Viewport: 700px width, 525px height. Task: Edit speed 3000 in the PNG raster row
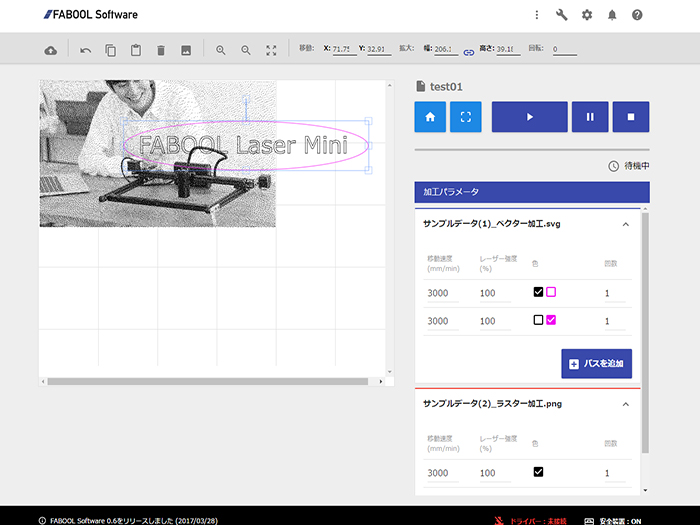point(441,473)
